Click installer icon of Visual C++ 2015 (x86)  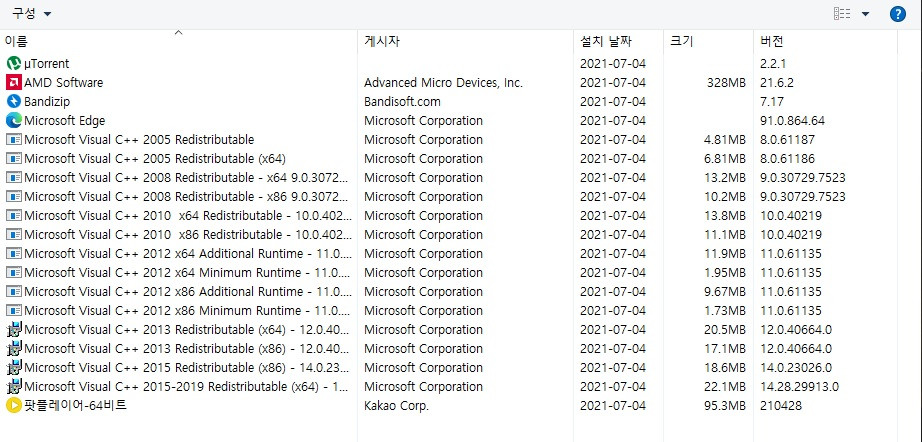[x=14, y=368]
